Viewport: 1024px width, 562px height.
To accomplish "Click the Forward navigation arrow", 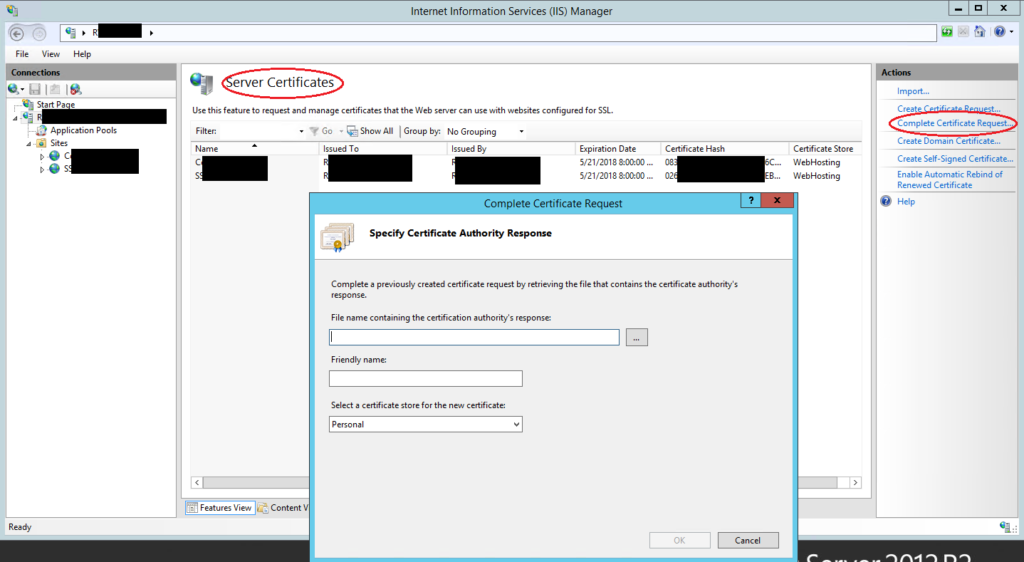I will (39, 33).
